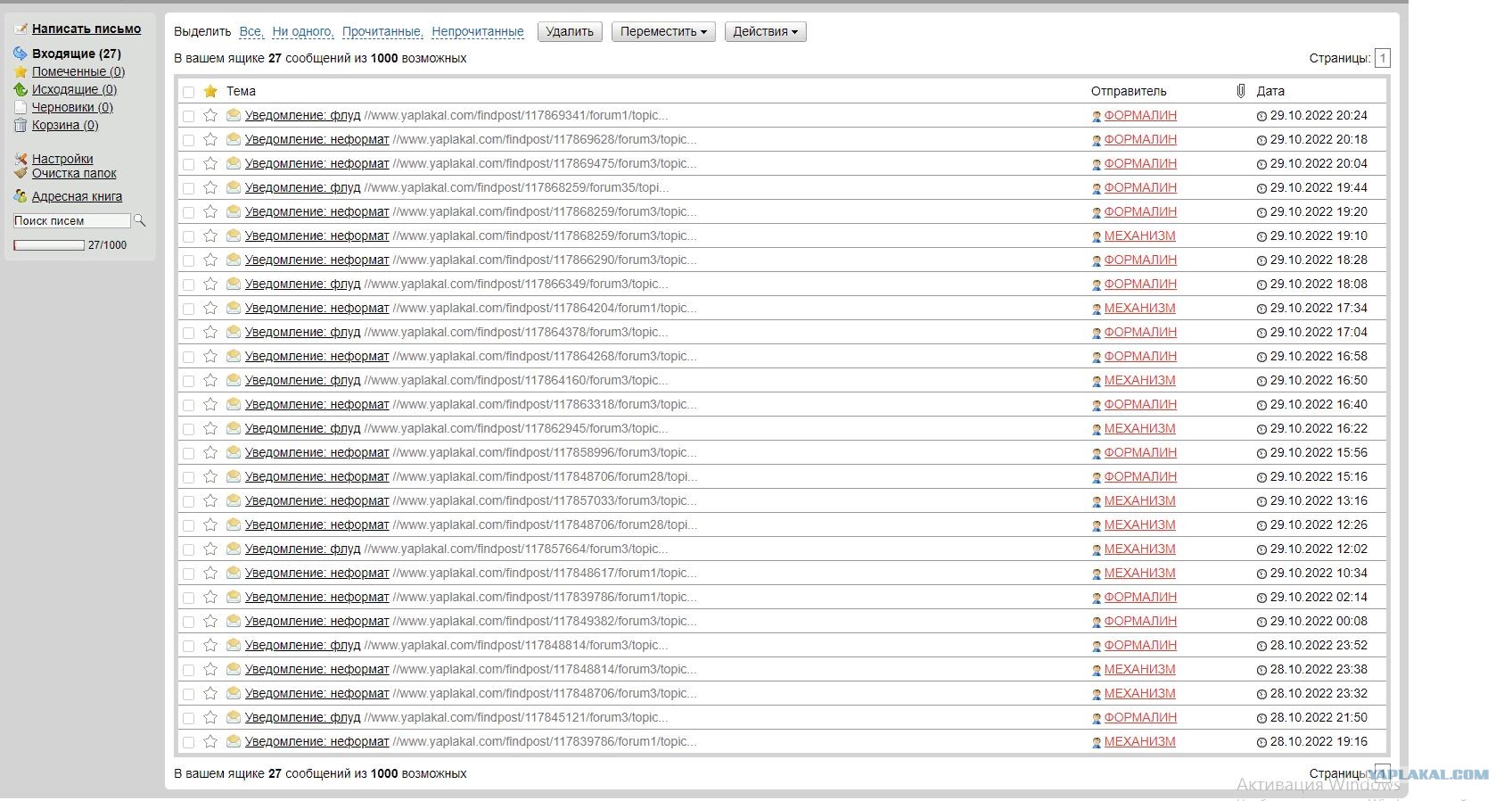Screen dimensions: 1512x801
Task: Open the Очистка папок link
Action: click(x=74, y=173)
